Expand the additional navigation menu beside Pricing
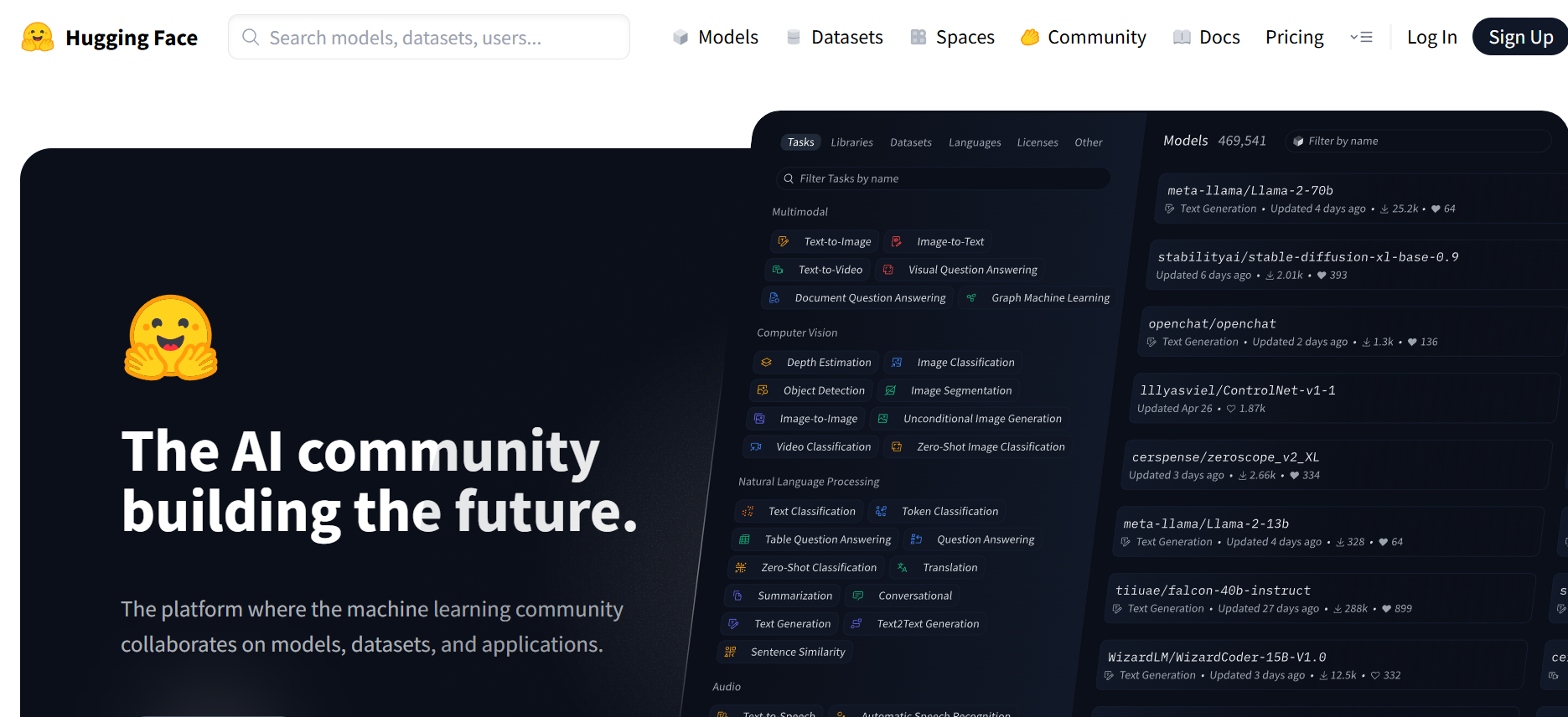Screen dimensions: 1568x717 1361,37
